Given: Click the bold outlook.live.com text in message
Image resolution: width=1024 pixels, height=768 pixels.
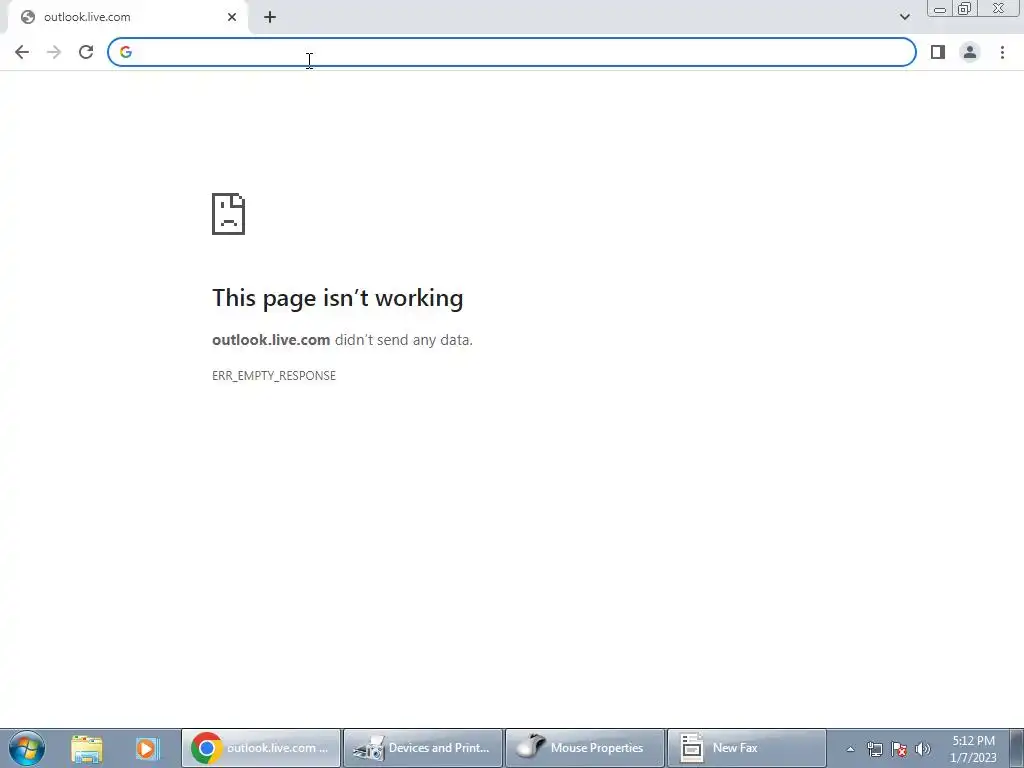Looking at the screenshot, I should pos(271,340).
